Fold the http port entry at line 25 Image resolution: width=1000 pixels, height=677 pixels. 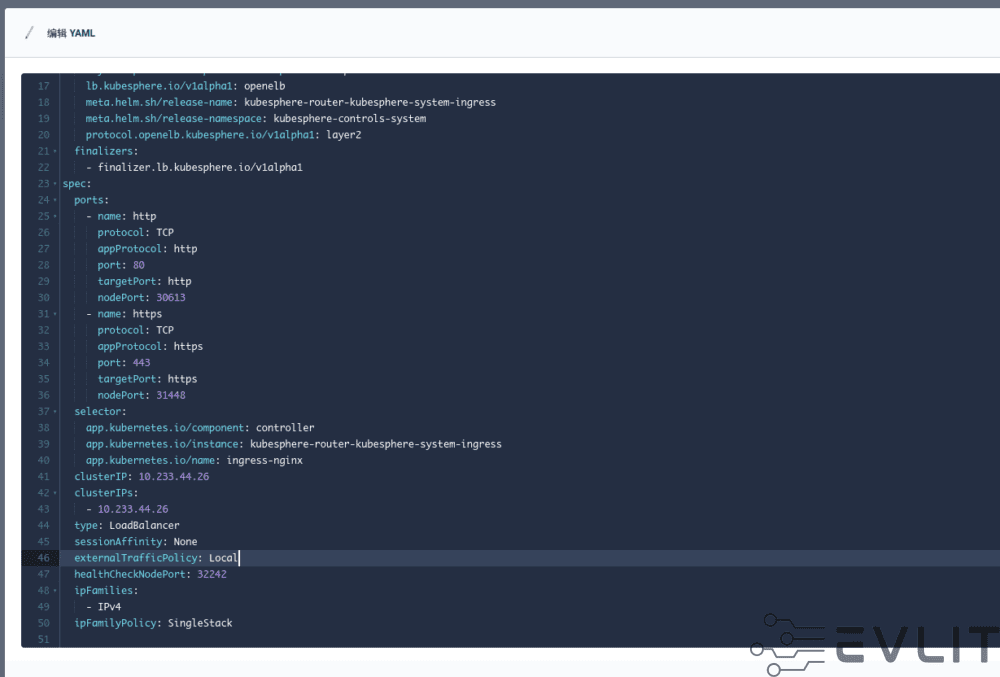(x=55, y=216)
